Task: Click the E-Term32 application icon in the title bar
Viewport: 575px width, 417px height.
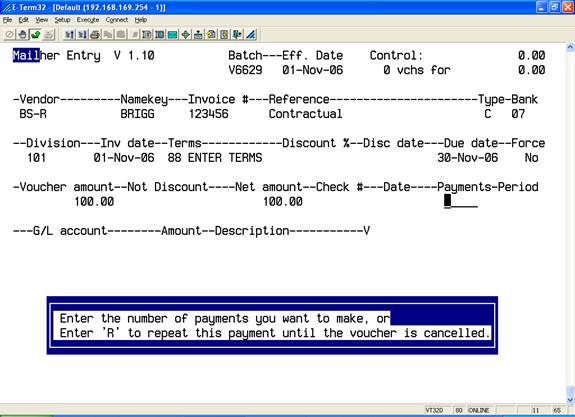Action: (x=6, y=7)
